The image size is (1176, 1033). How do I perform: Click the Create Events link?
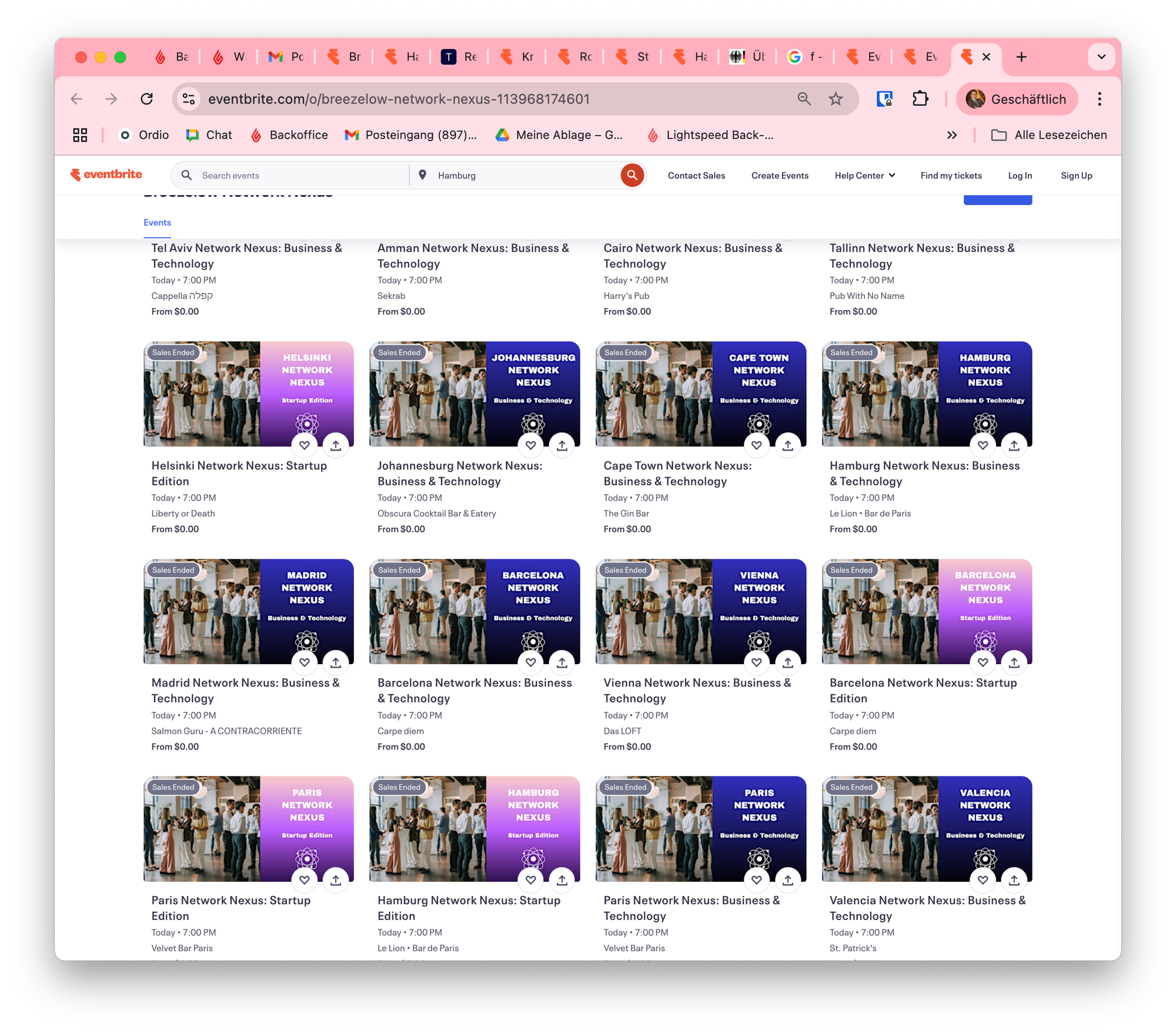780,175
